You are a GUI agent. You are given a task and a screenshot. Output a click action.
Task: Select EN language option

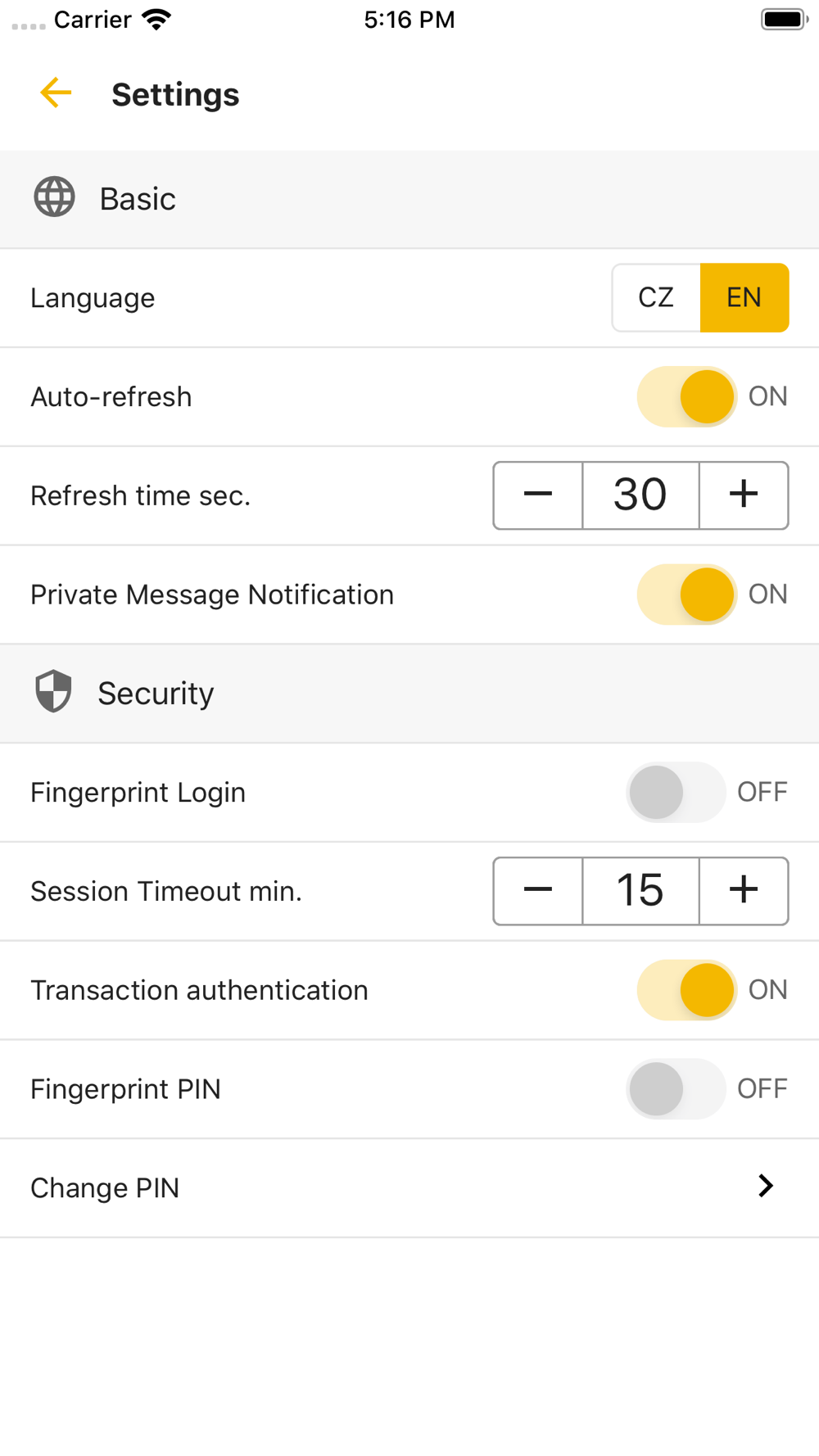pyautogui.click(x=744, y=297)
